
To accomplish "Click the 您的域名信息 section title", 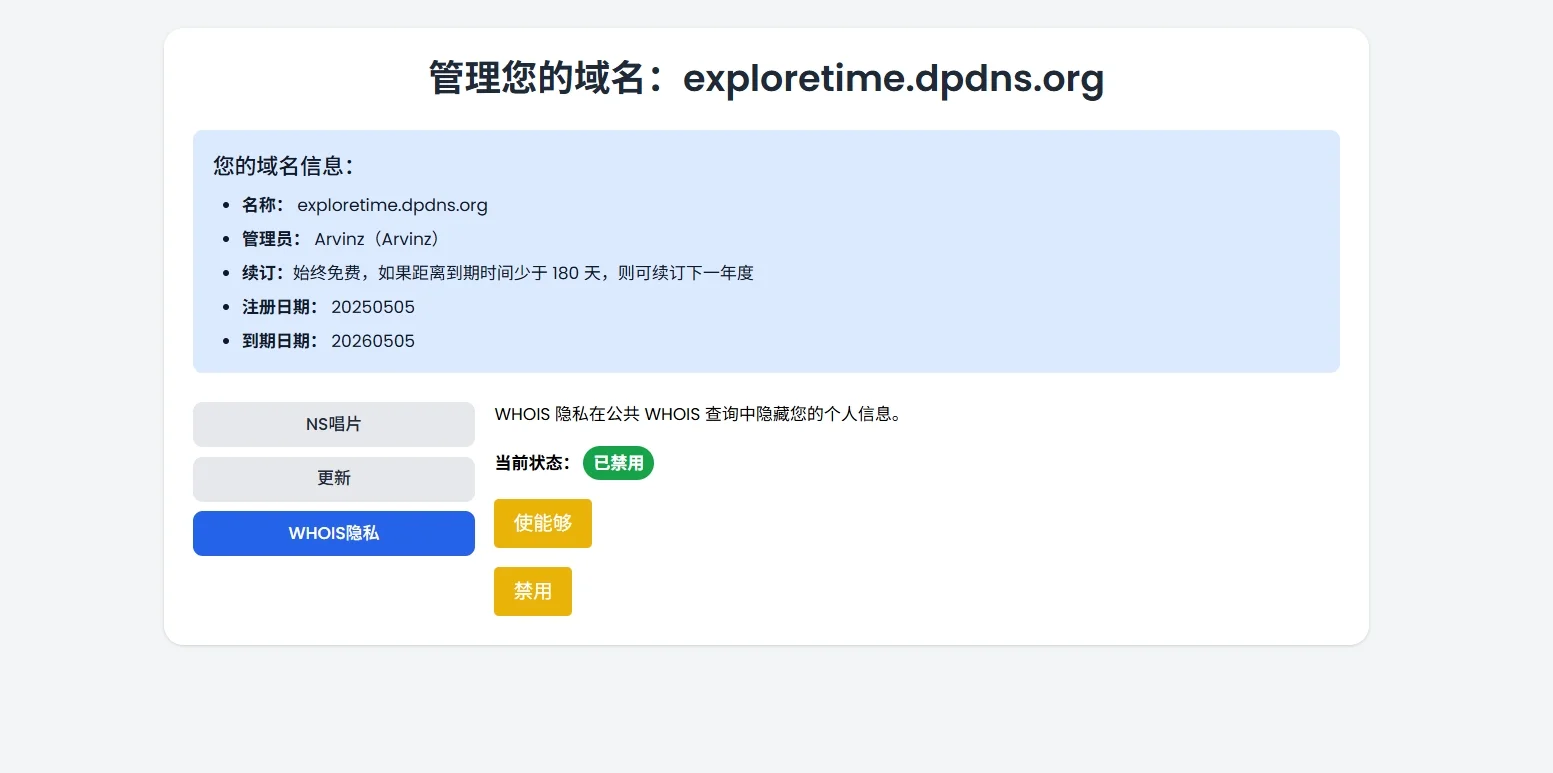I will click(x=284, y=166).
